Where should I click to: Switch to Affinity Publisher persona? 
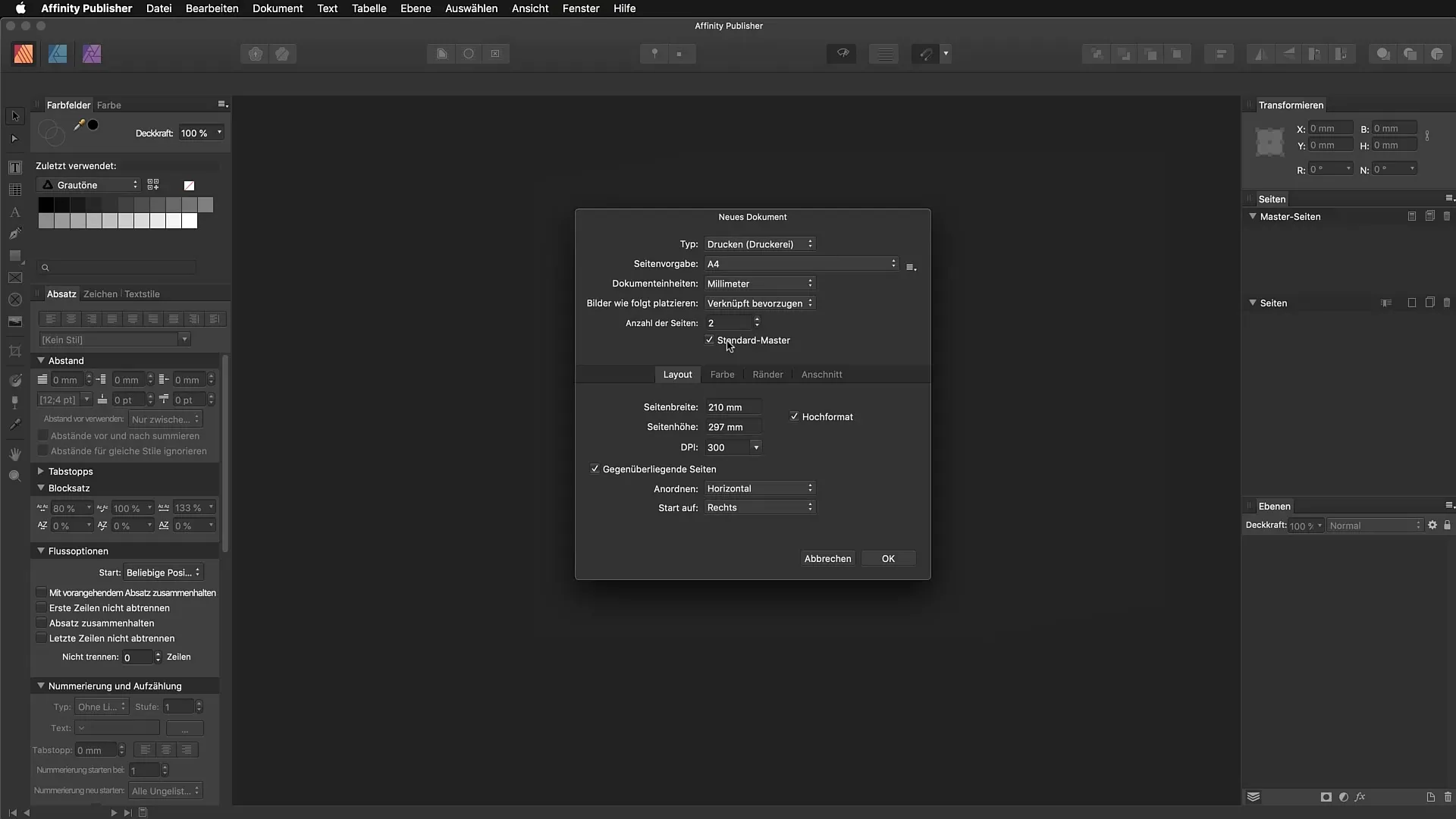pos(24,54)
